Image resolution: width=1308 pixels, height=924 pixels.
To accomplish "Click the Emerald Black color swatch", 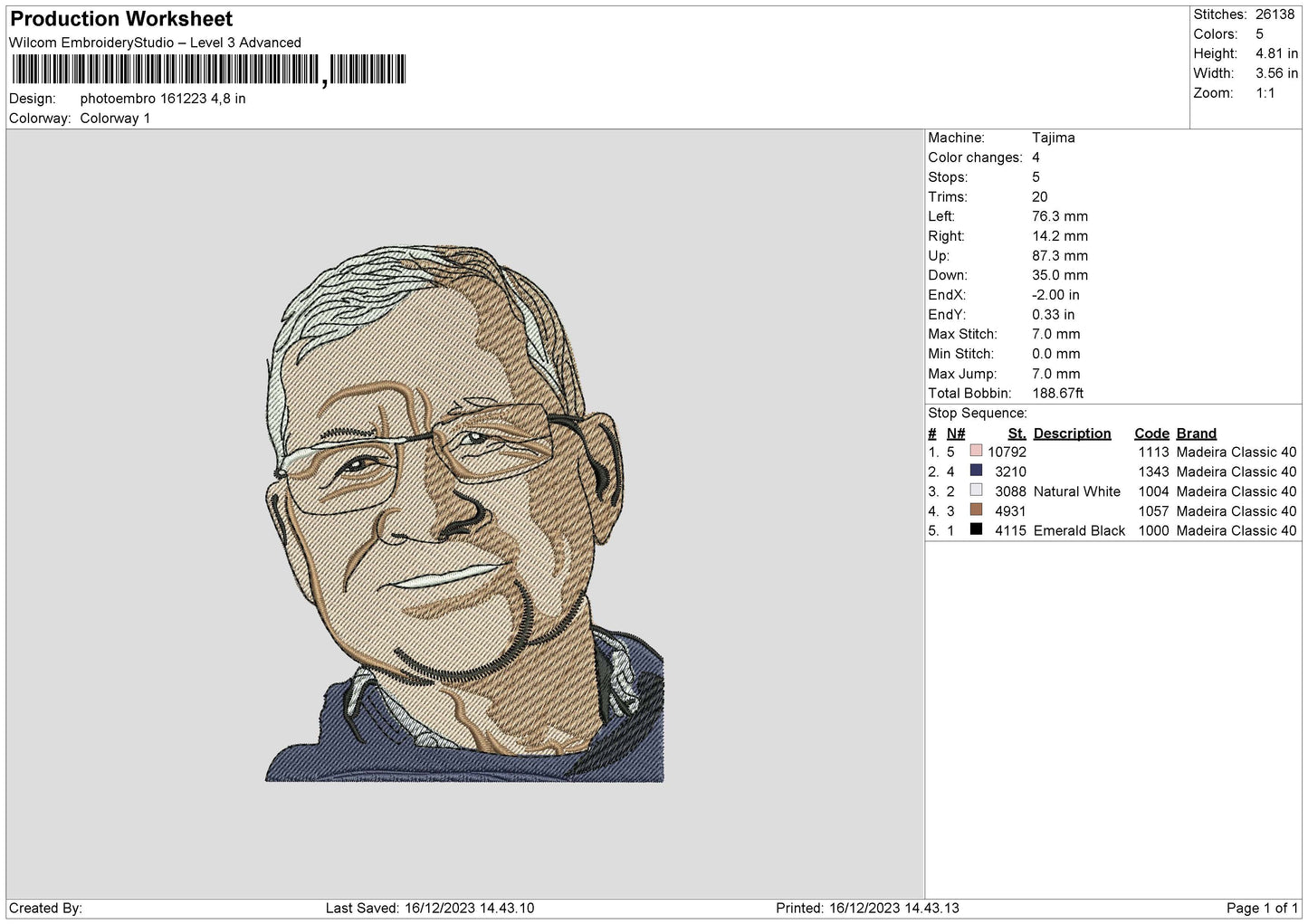I will pyautogui.click(x=976, y=529).
